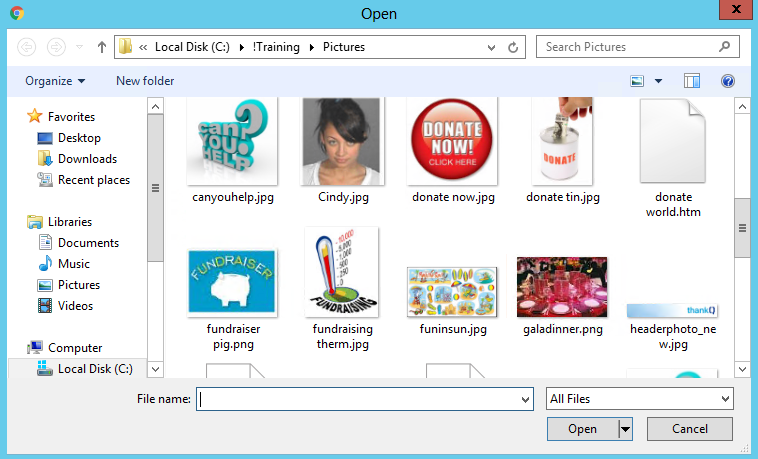The image size is (758, 459).
Task: Toggle the preview pane icon
Action: pos(692,81)
